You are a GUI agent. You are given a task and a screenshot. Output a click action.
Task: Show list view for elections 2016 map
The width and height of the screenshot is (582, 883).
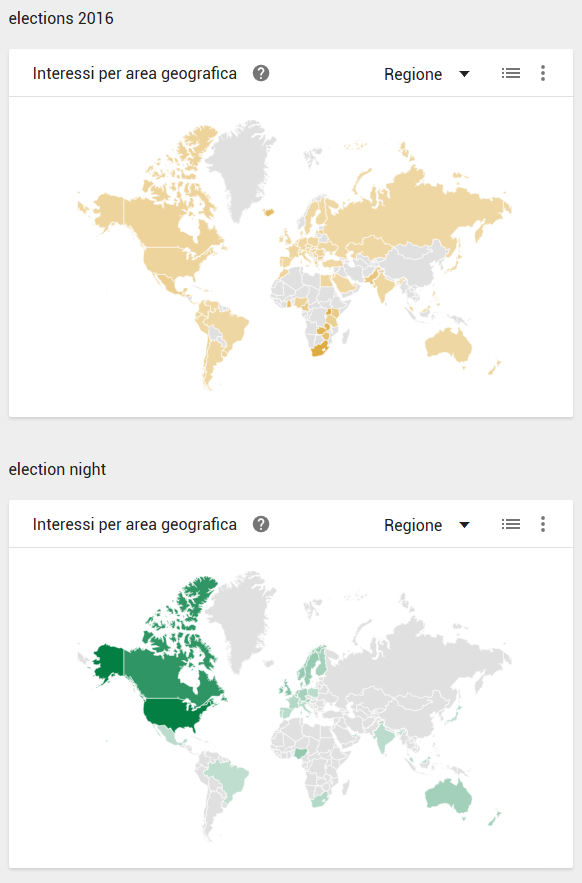510,73
